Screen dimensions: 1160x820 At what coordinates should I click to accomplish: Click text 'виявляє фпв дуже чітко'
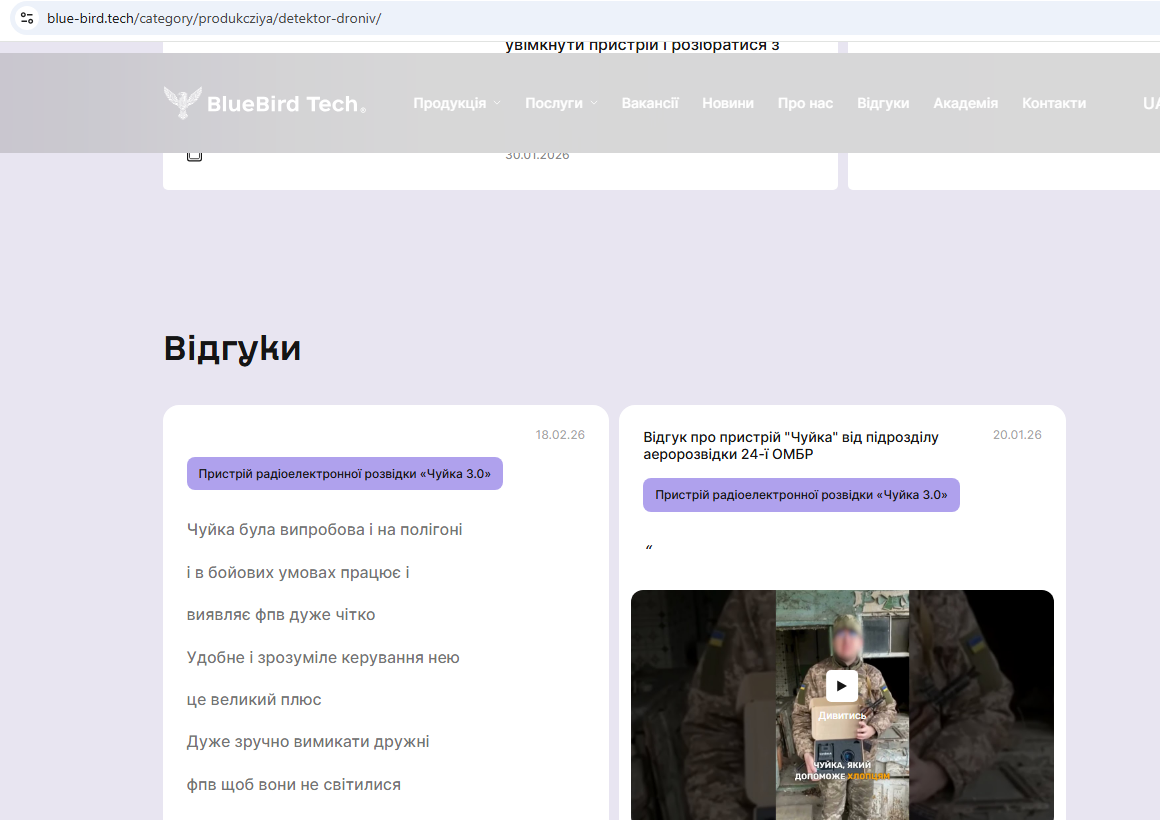(x=281, y=615)
